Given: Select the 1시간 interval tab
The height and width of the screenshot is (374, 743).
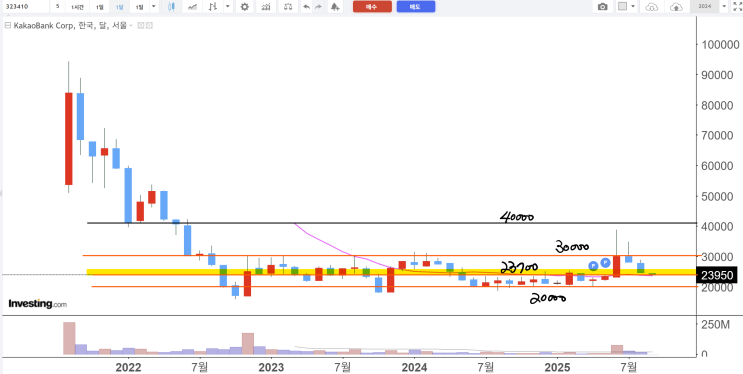Looking at the screenshot, I should click(77, 7).
